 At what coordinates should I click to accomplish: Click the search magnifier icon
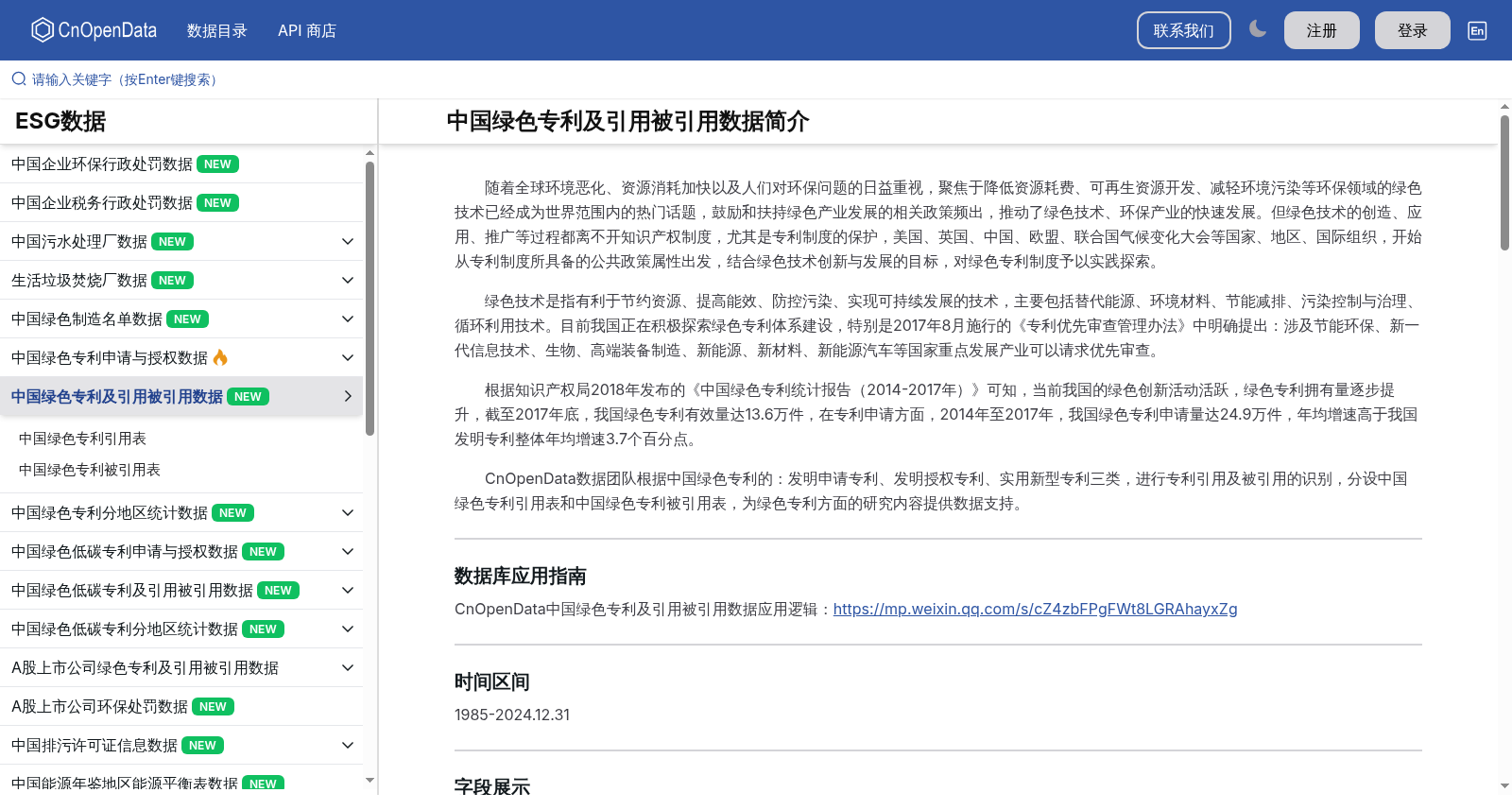pos(19,79)
